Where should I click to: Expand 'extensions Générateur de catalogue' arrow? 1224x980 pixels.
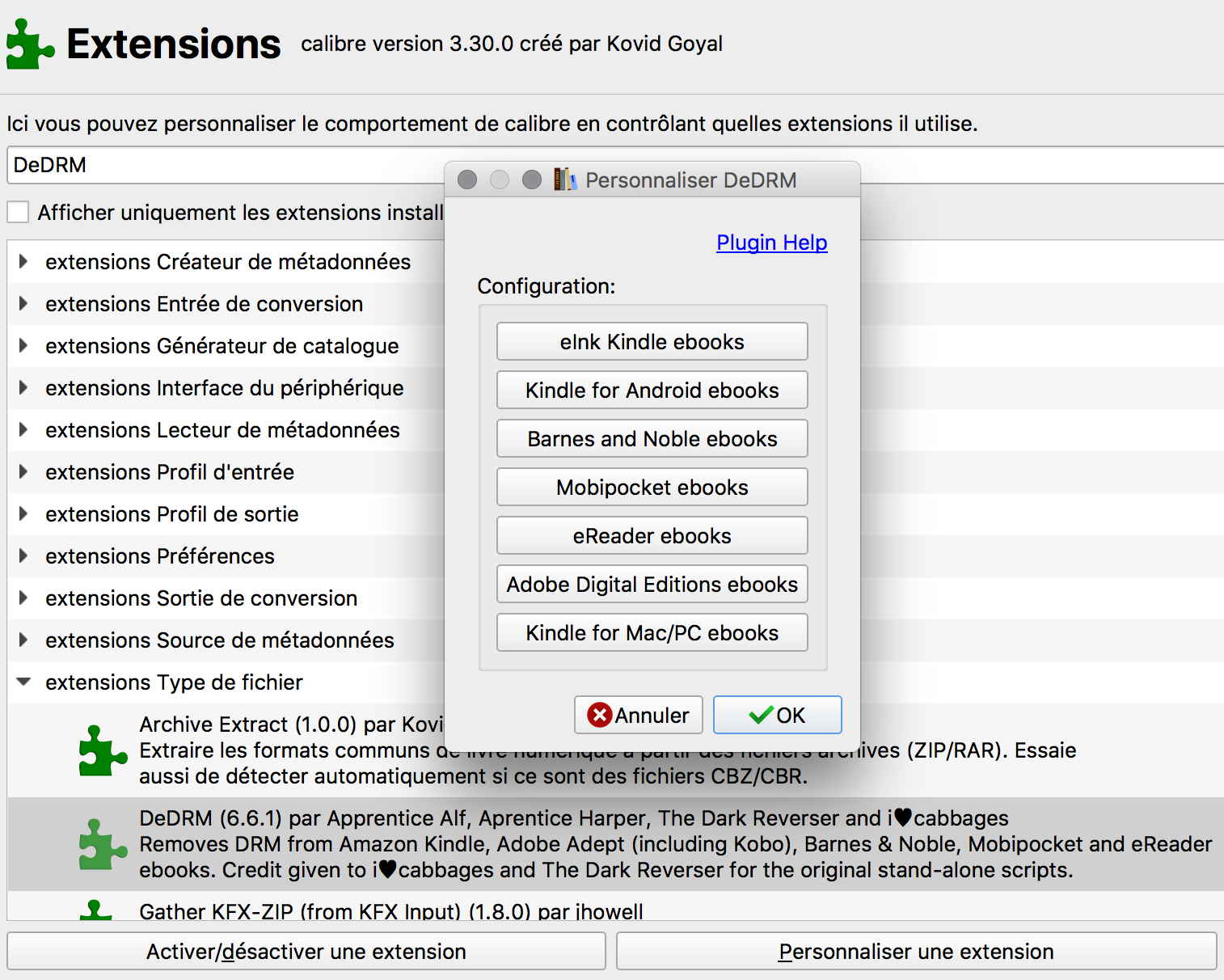tap(23, 345)
